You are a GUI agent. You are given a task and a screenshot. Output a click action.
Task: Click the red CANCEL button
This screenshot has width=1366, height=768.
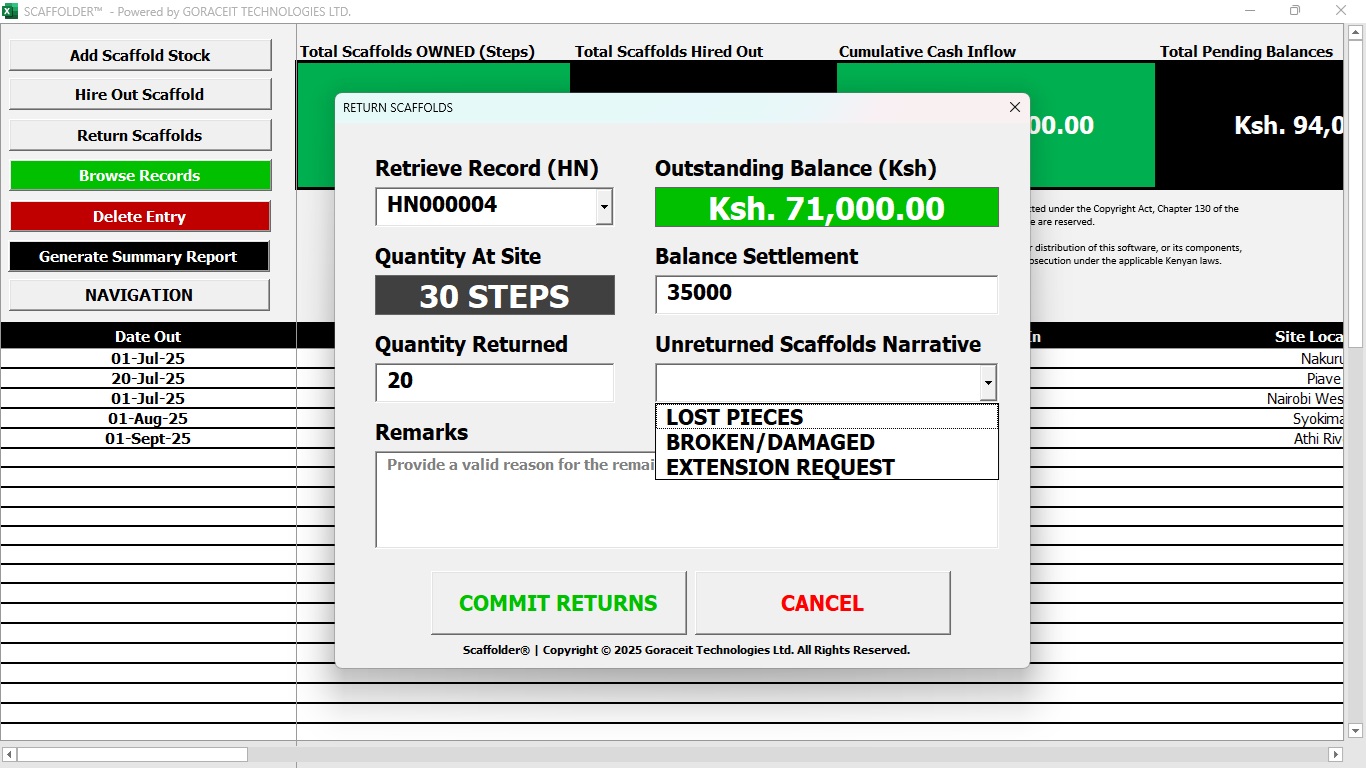coord(822,603)
